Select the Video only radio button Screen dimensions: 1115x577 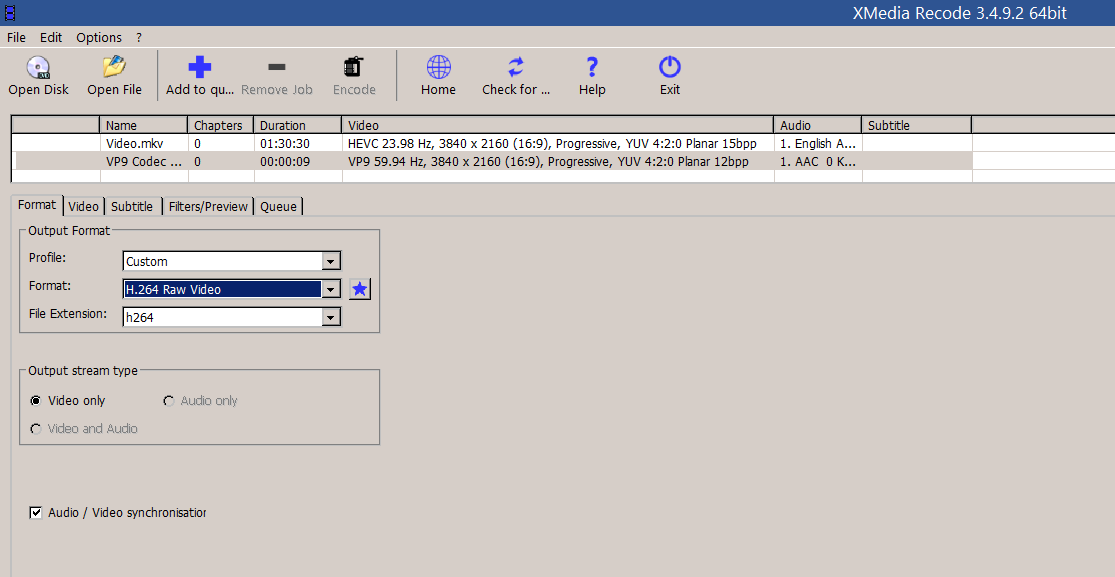pos(36,401)
